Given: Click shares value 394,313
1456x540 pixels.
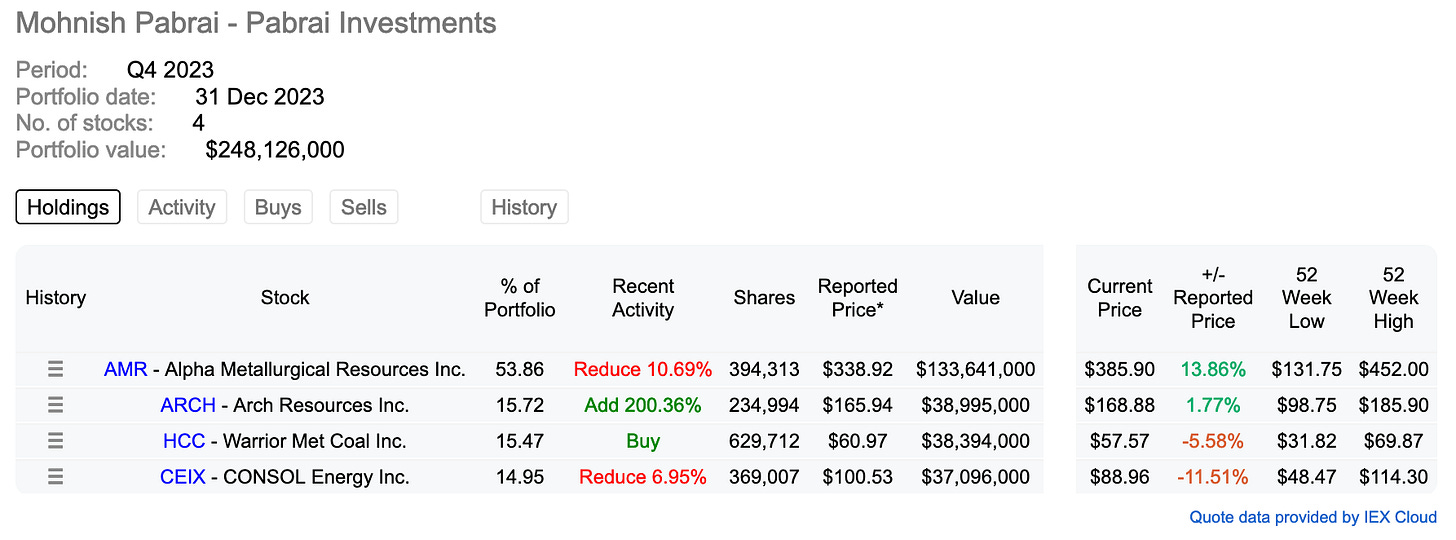Looking at the screenshot, I should tap(765, 370).
